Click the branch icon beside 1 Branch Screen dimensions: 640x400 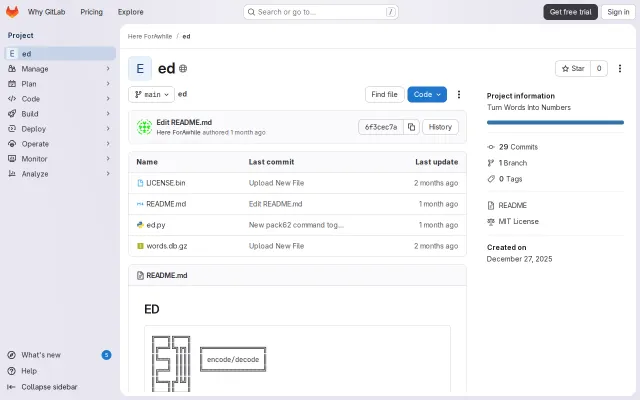(x=491, y=163)
